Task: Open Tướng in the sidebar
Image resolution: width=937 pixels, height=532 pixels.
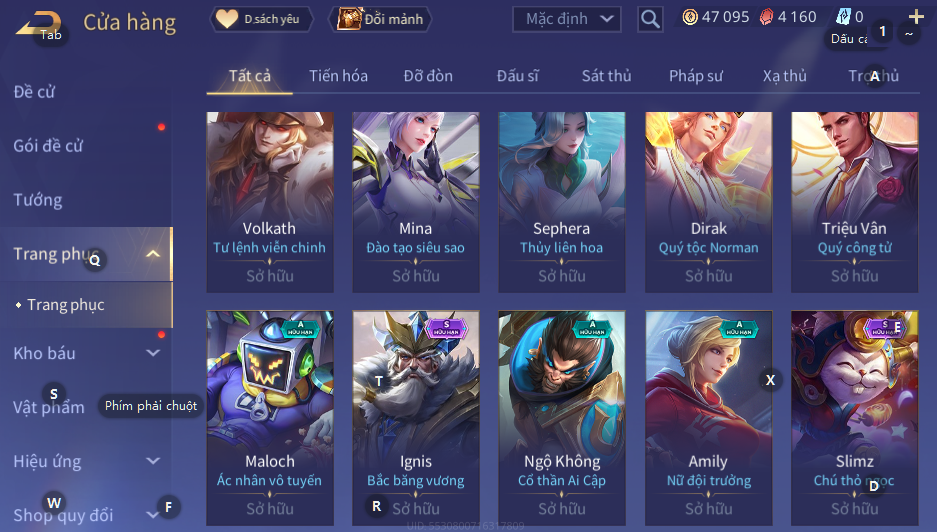Action: 38,200
